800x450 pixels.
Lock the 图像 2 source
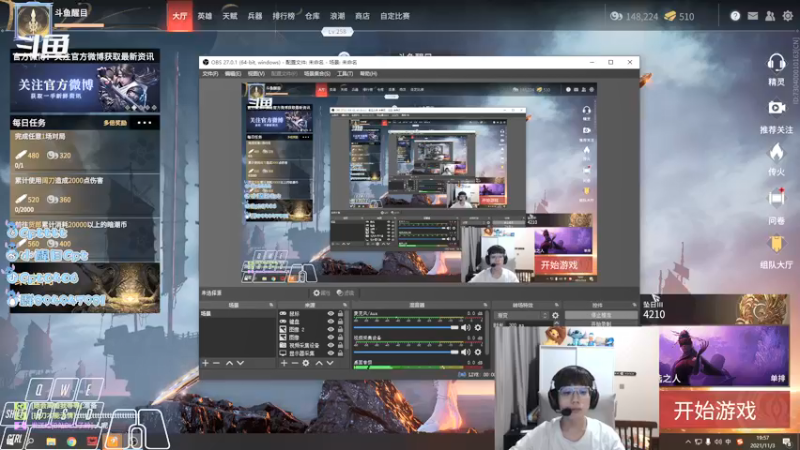(x=340, y=330)
